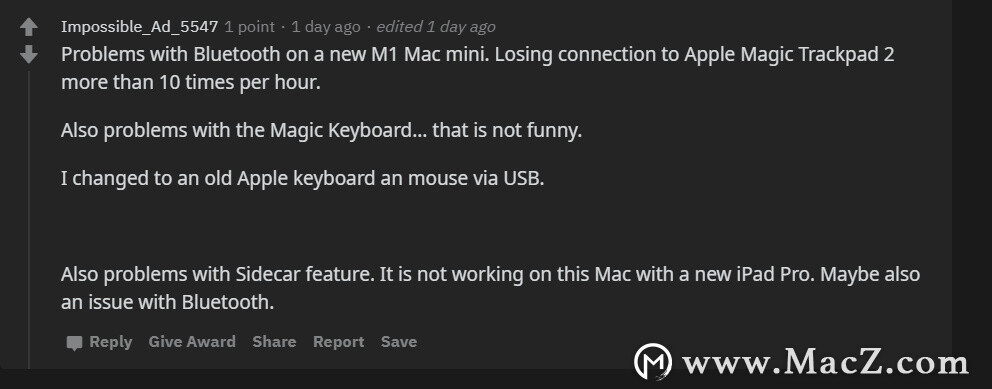Screen dimensions: 992x389
Task: Share this comment
Action: pyautogui.click(x=274, y=342)
